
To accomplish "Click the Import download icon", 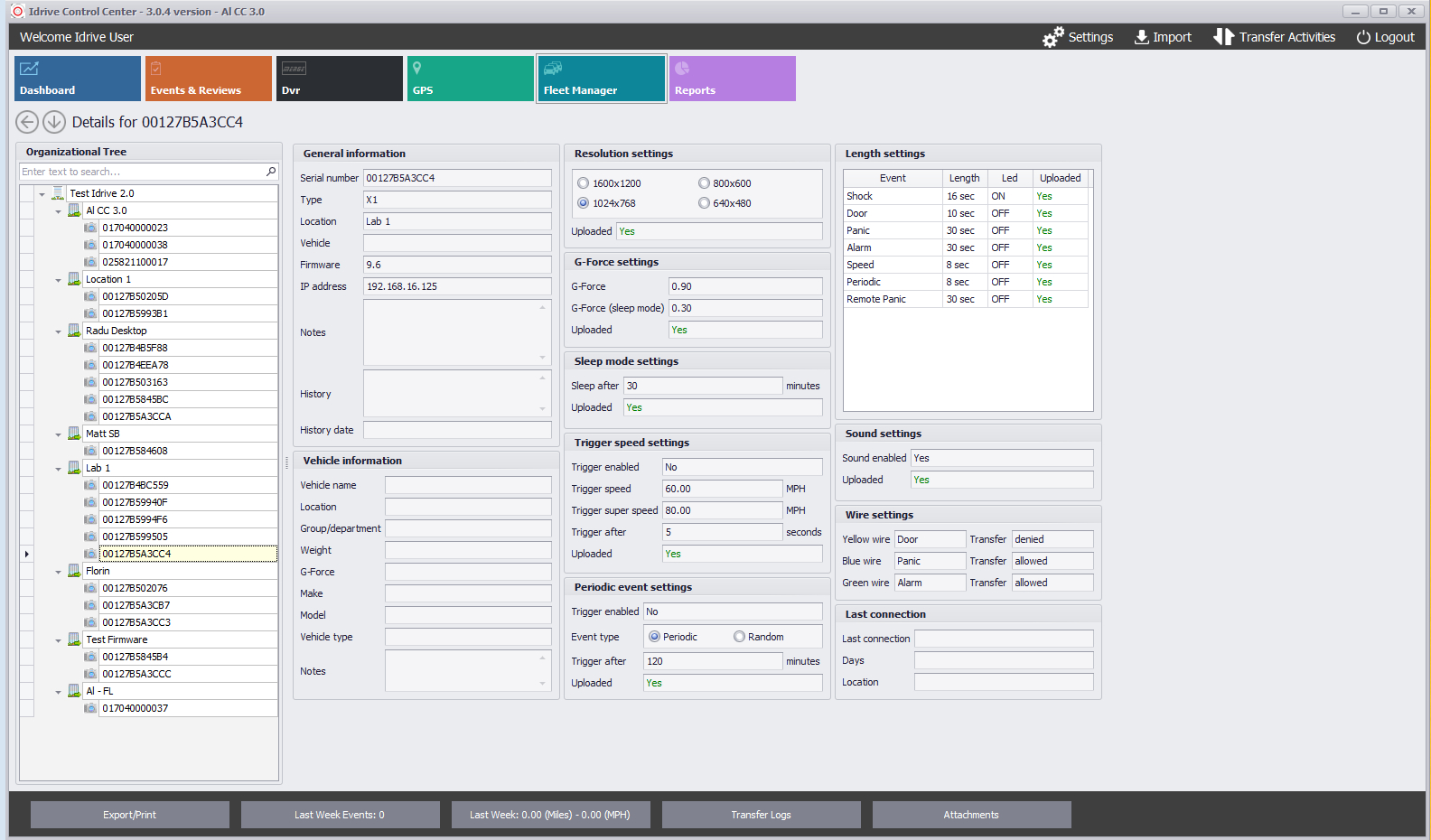I will [x=1142, y=37].
